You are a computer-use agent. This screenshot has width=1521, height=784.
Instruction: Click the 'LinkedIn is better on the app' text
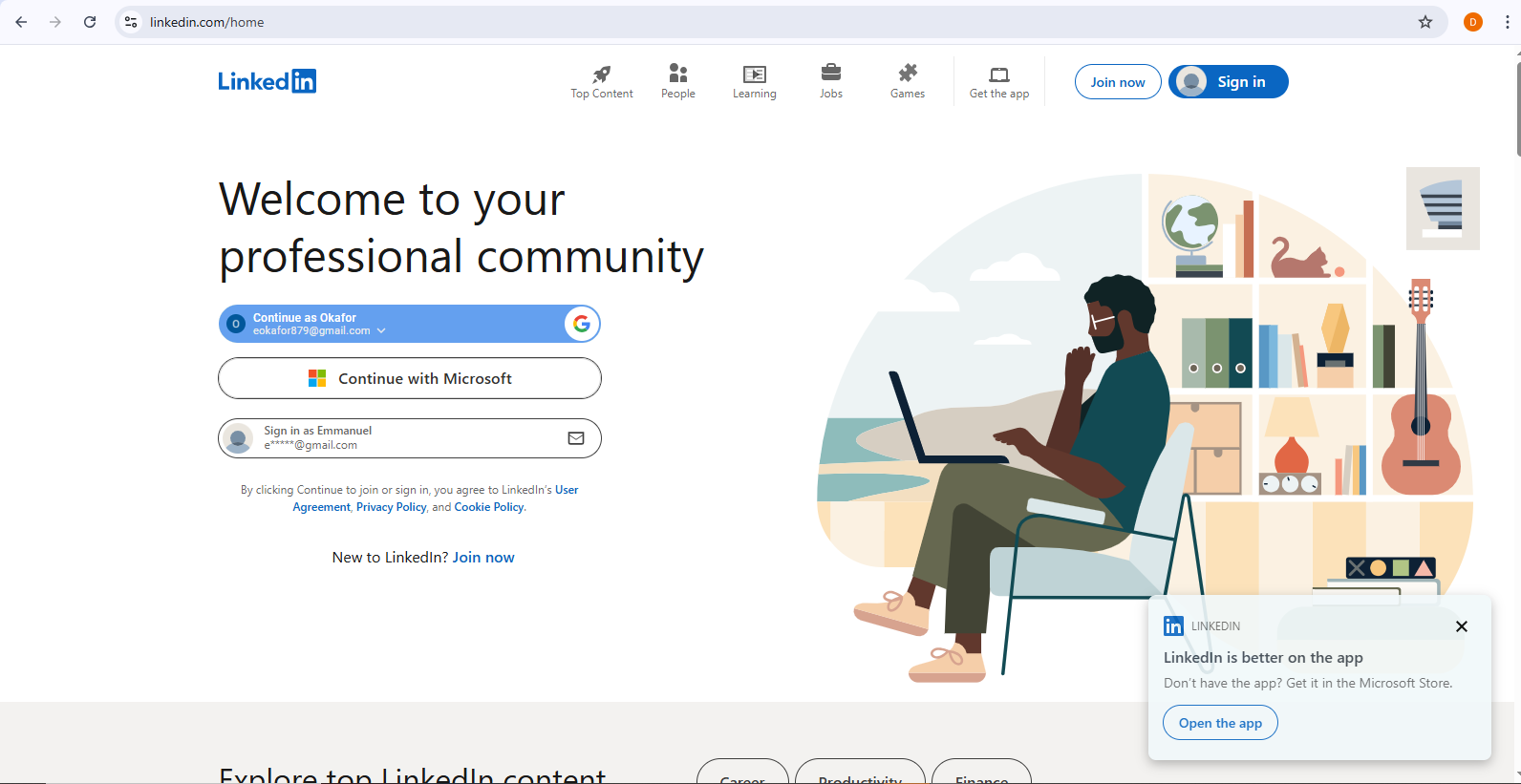click(x=1263, y=657)
